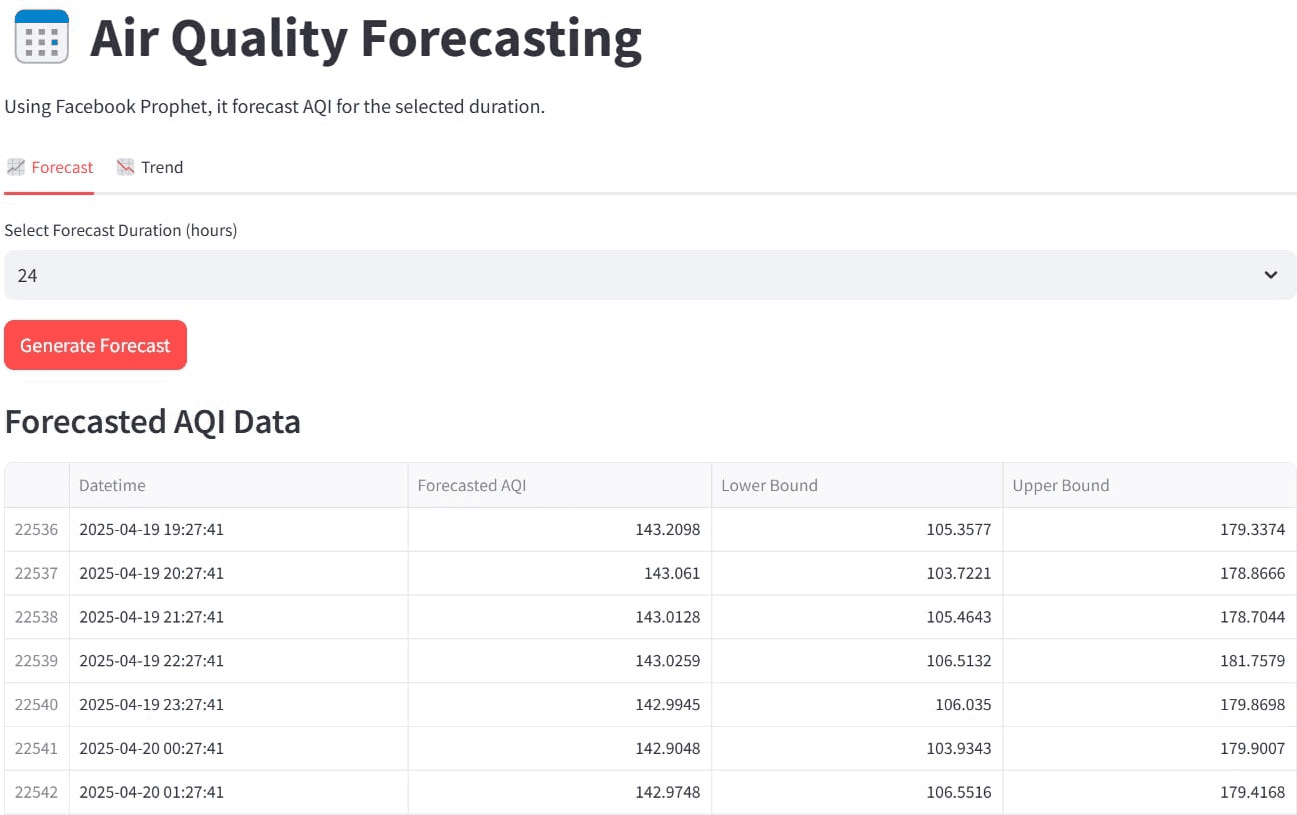Click the Upper Bound column header
1297x815 pixels.
[1060, 485]
